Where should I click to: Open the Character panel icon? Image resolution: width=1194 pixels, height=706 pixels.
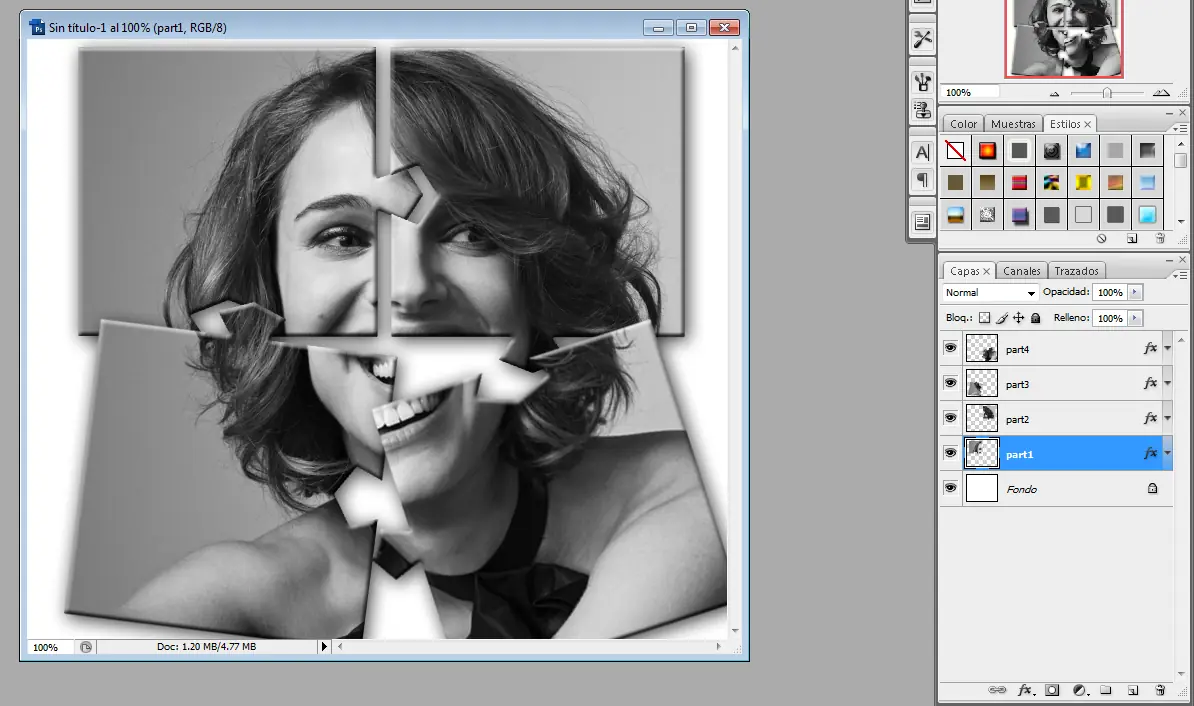click(922, 152)
